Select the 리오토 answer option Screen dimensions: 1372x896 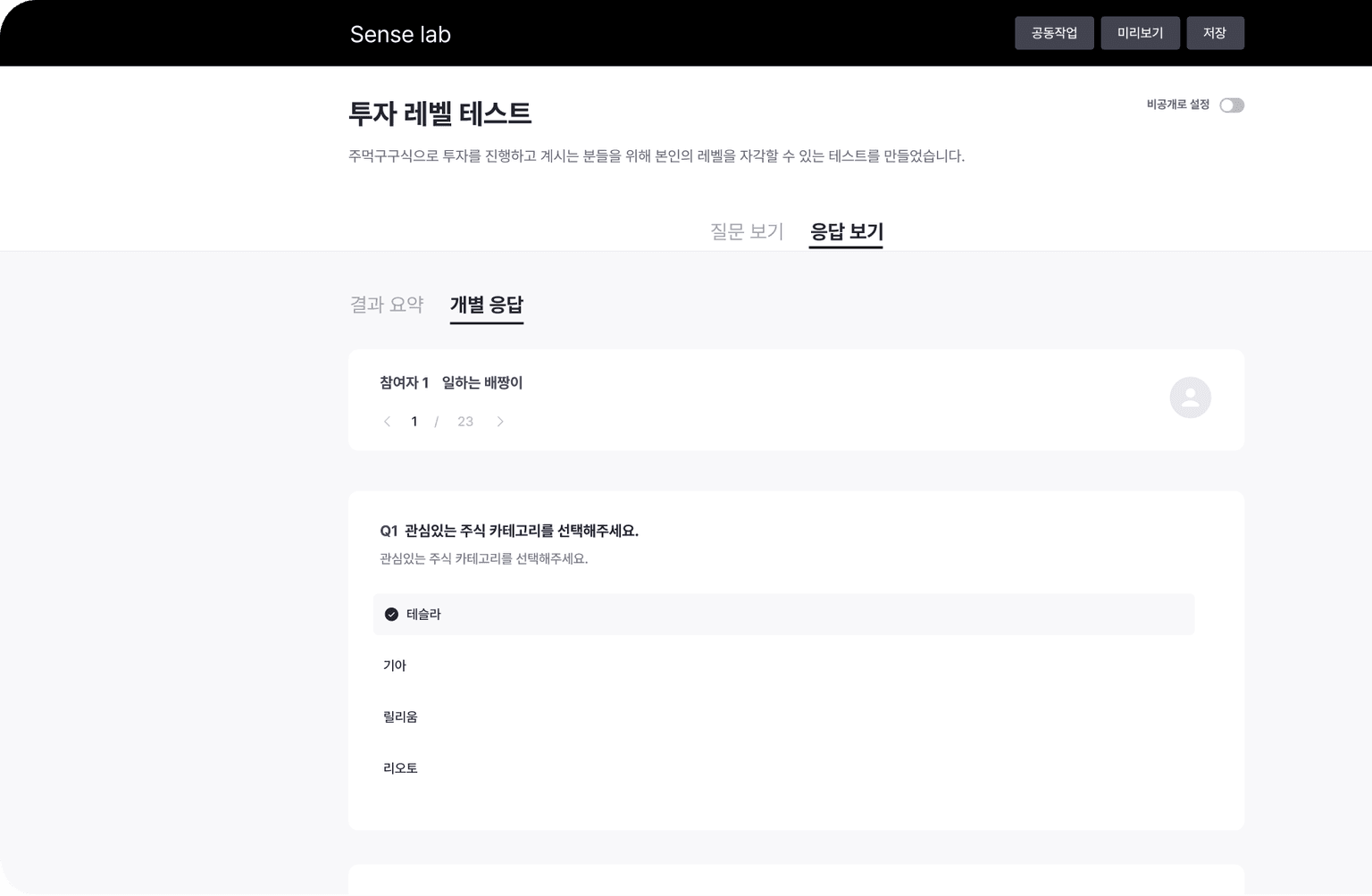pyautogui.click(x=399, y=767)
